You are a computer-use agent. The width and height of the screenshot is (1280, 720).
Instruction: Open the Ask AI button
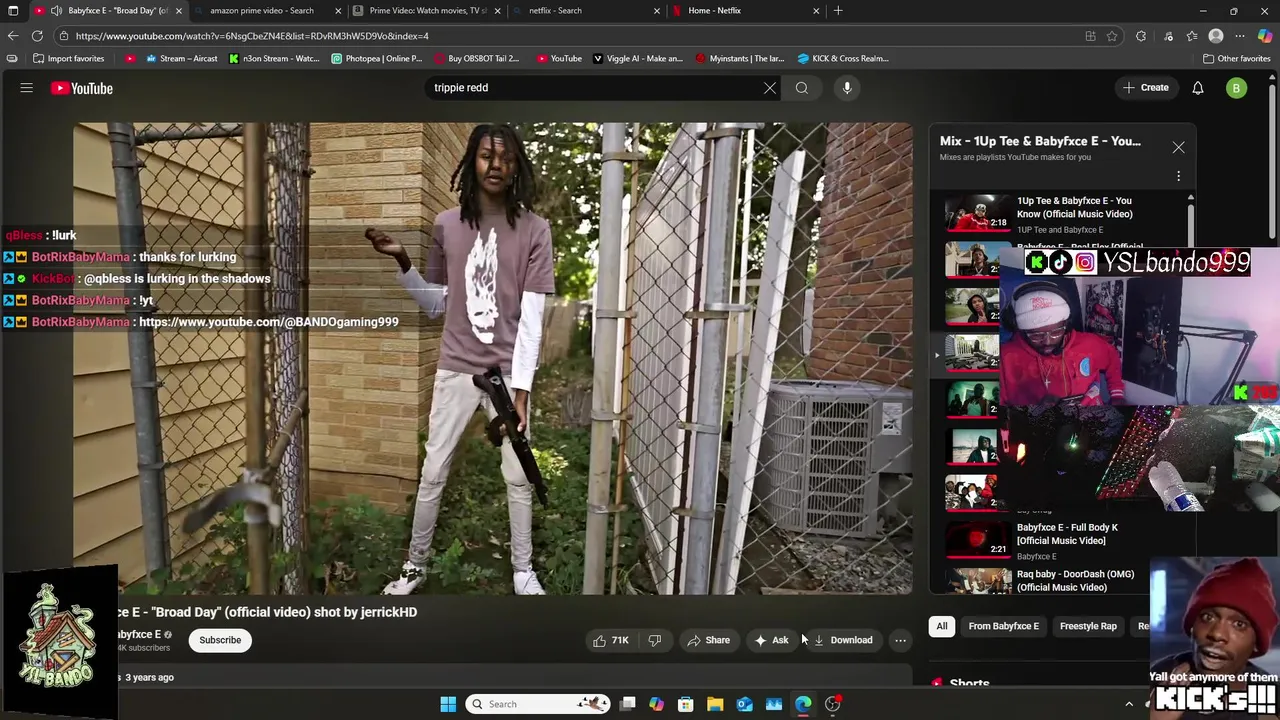(771, 640)
